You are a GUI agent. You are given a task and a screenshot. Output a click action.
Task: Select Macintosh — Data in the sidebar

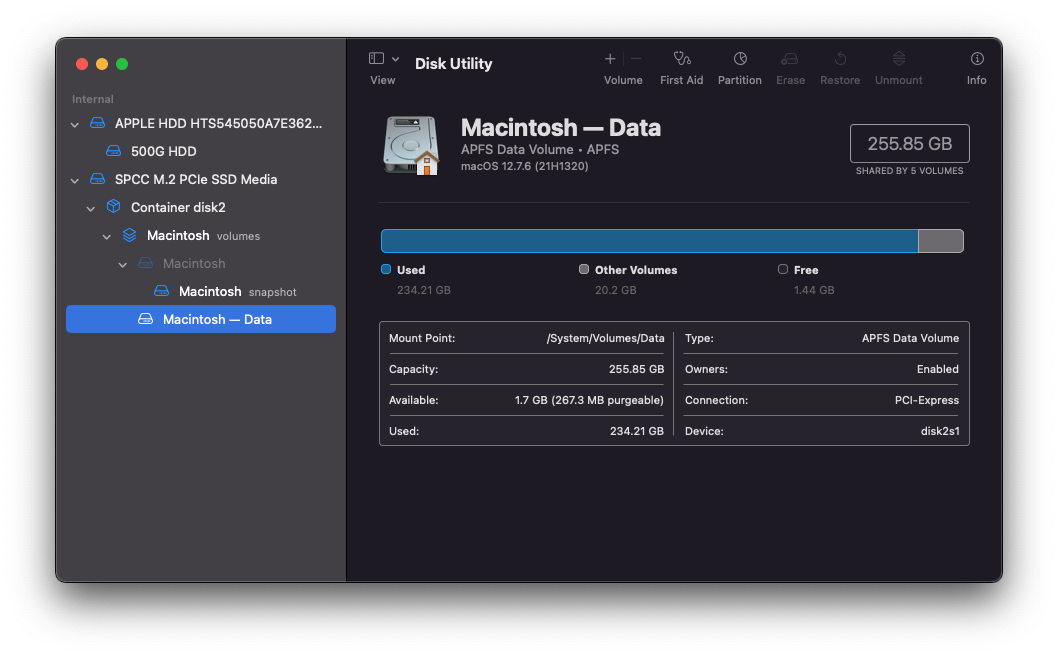[x=216, y=320]
